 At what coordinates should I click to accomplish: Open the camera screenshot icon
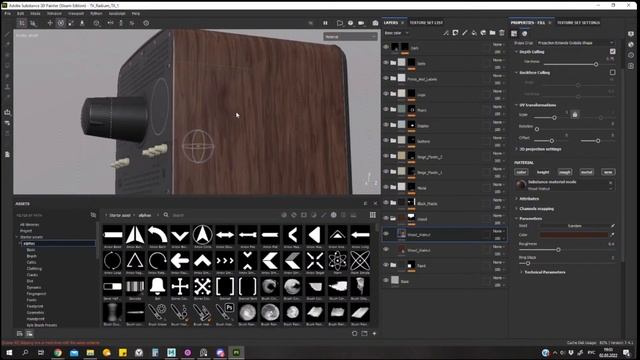pyautogui.click(x=375, y=23)
